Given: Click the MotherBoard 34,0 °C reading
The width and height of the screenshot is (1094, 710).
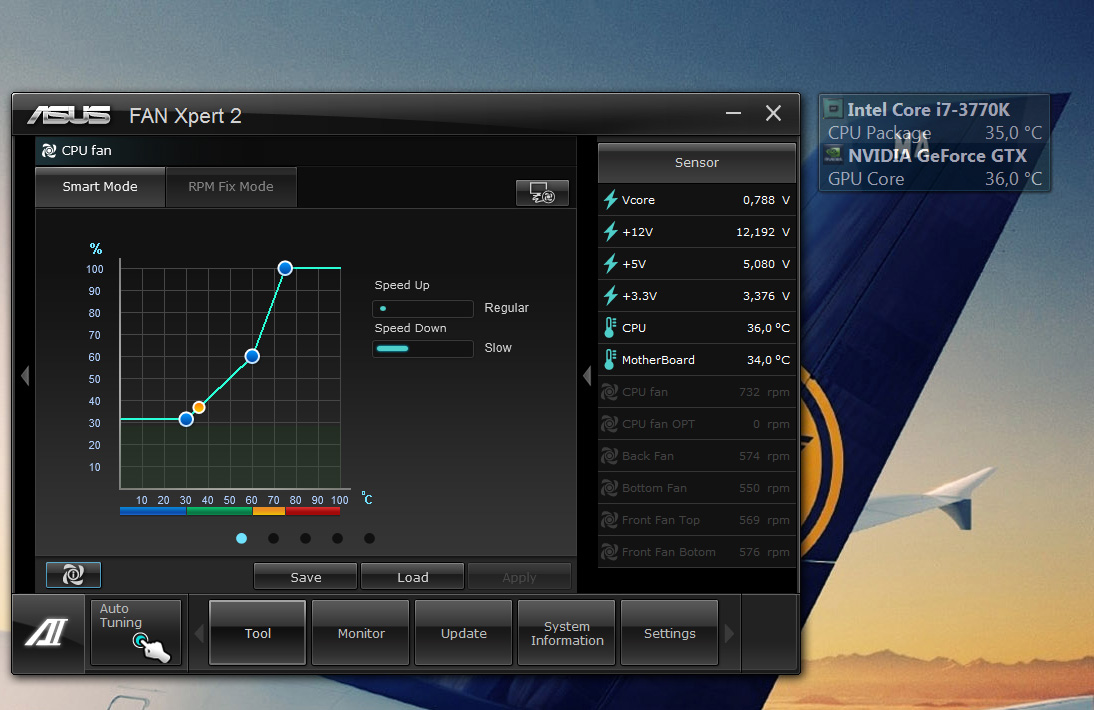Looking at the screenshot, I should [768, 360].
